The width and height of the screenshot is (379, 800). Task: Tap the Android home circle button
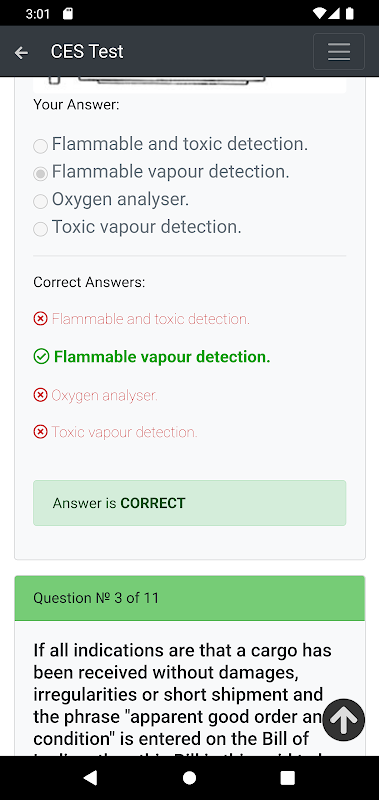189,778
